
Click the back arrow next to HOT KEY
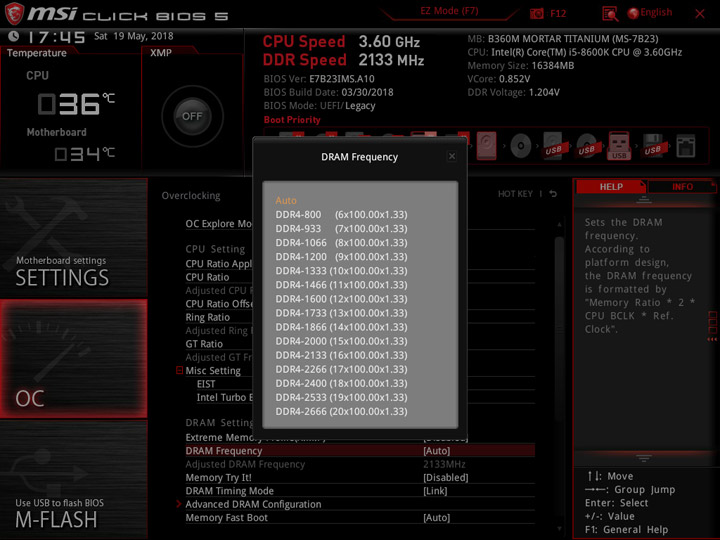553,194
